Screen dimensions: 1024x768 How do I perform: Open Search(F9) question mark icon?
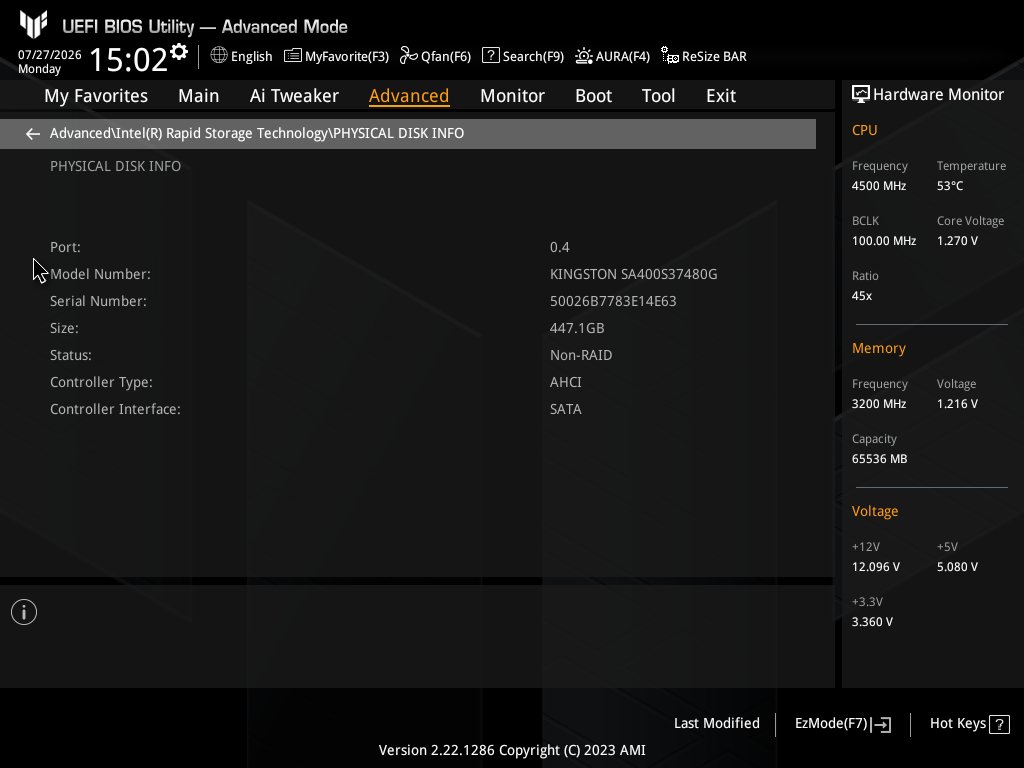coord(490,56)
